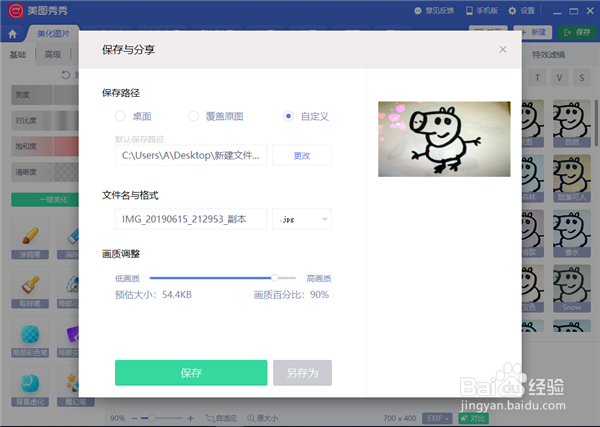The height and width of the screenshot is (427, 600).
Task: Click the 700 x 400 dimensions text
Action: pyautogui.click(x=400, y=418)
